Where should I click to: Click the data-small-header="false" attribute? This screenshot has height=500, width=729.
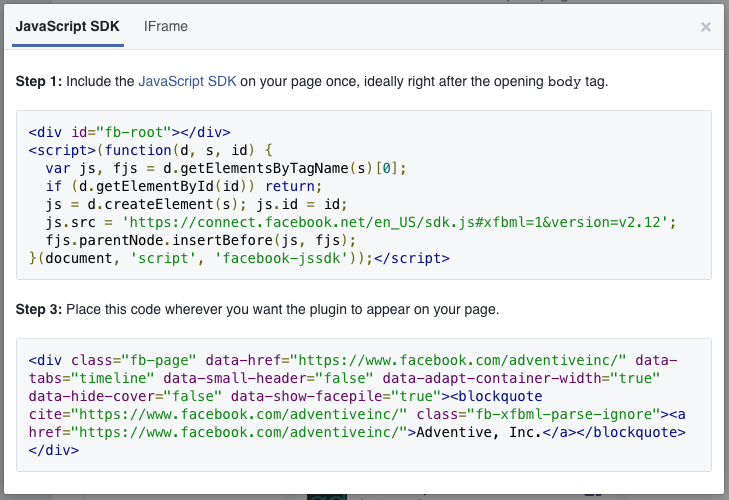[268, 378]
